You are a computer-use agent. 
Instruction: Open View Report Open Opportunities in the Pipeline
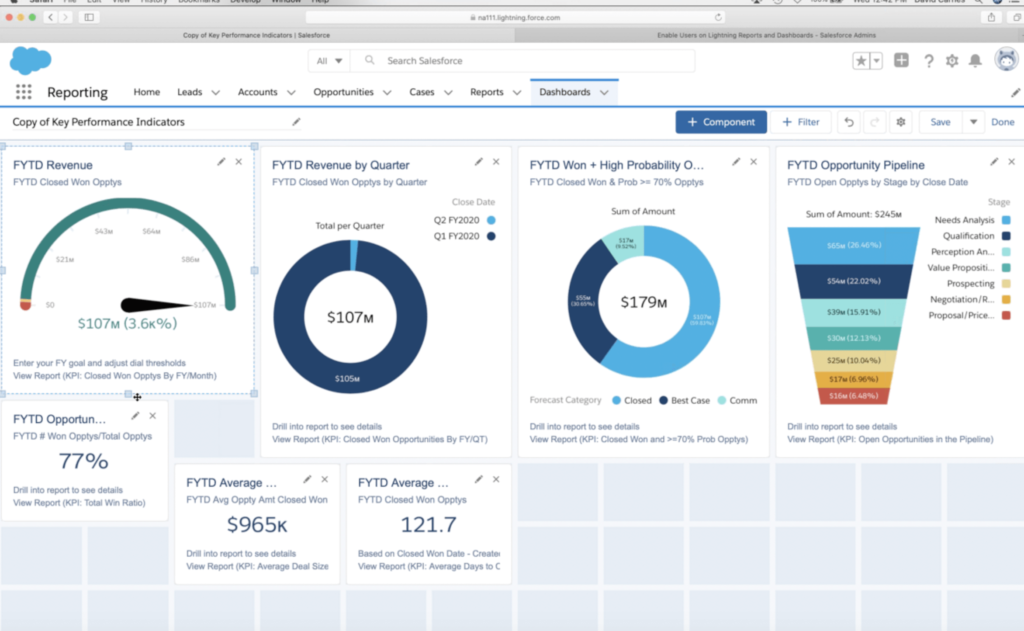coord(890,439)
